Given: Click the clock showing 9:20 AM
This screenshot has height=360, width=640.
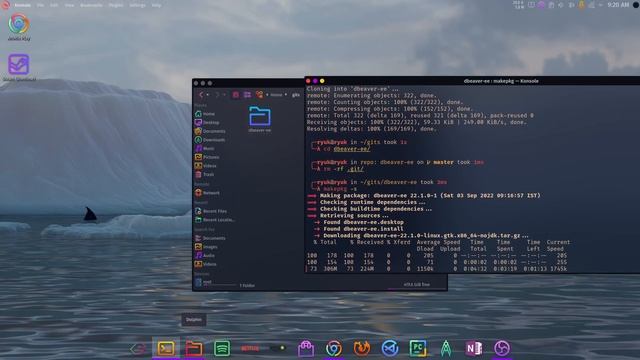Looking at the screenshot, I should point(618,5).
